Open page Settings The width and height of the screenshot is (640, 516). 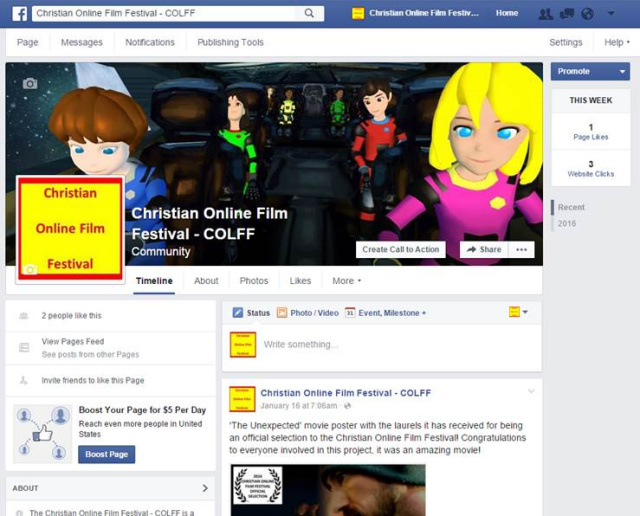tap(566, 42)
